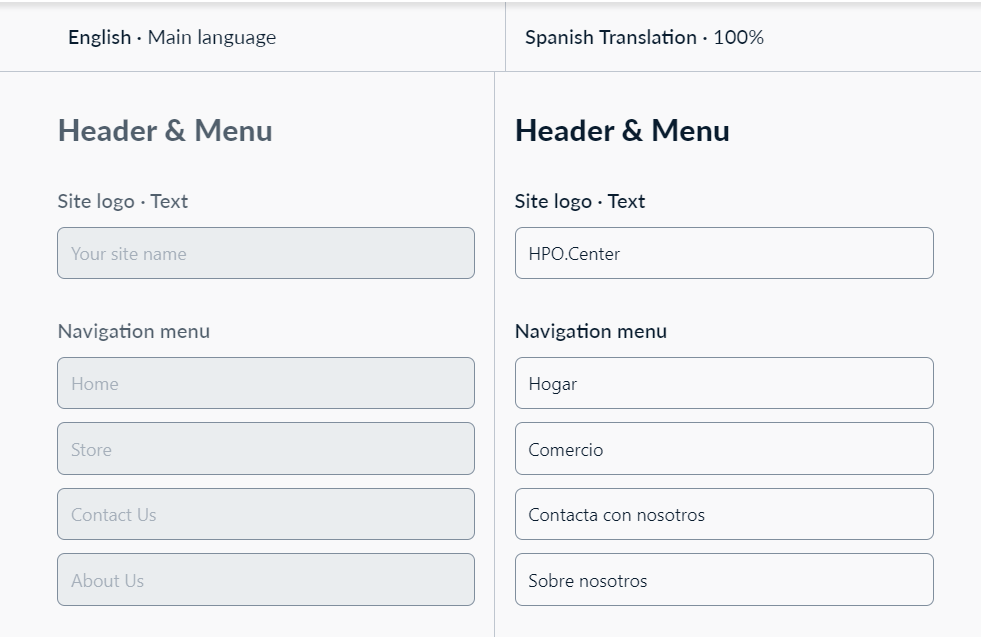Click the English Navigation menu label

click(134, 331)
